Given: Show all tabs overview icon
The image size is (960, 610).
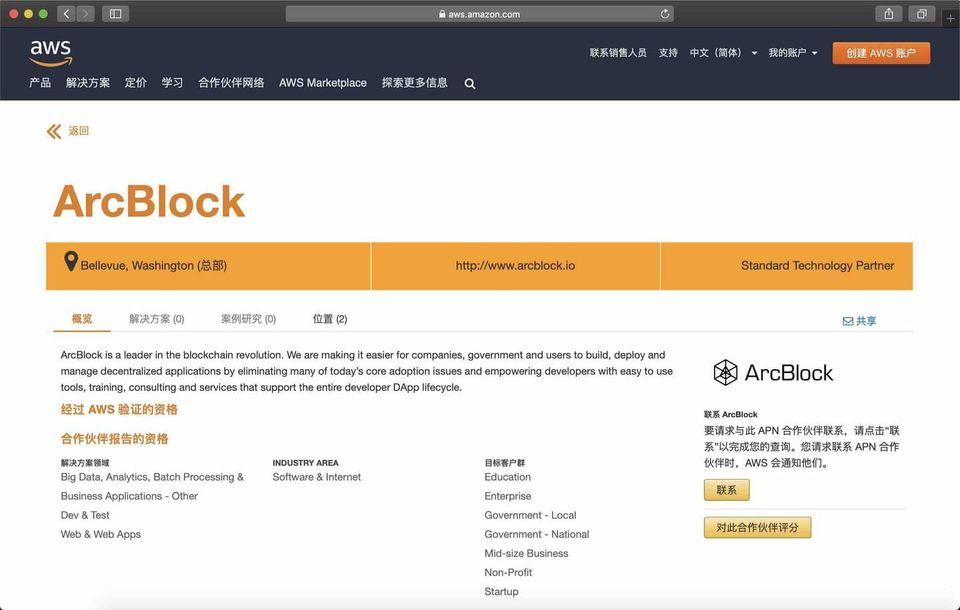Looking at the screenshot, I should (921, 13).
